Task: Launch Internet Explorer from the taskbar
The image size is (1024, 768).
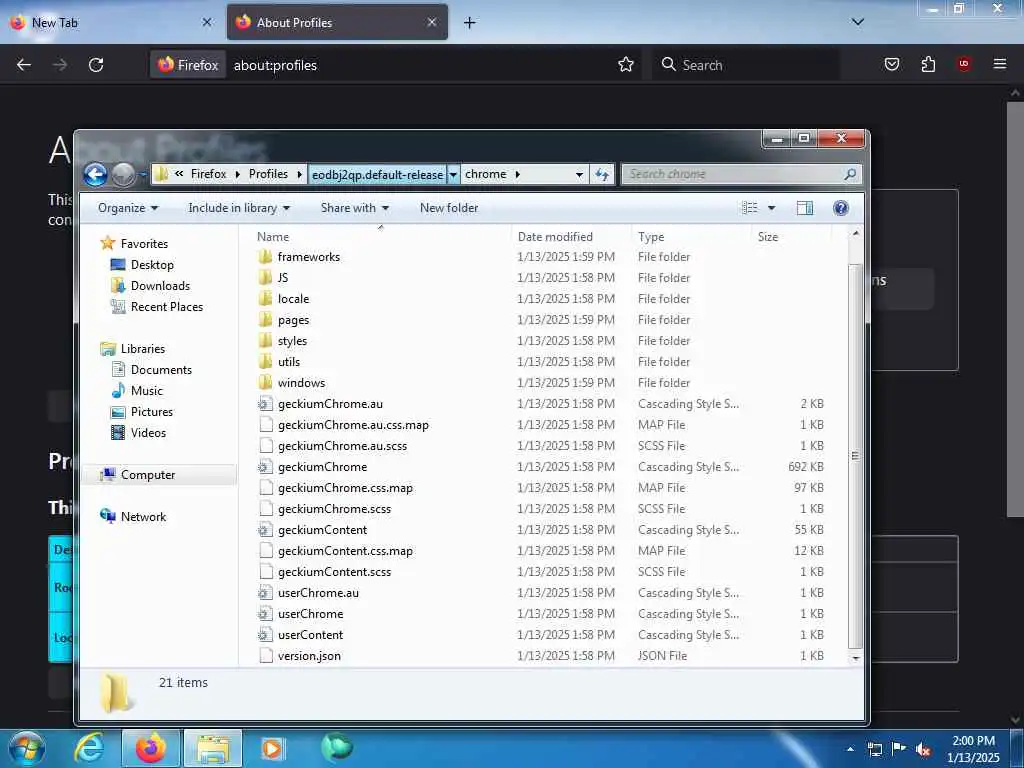Action: (x=89, y=748)
